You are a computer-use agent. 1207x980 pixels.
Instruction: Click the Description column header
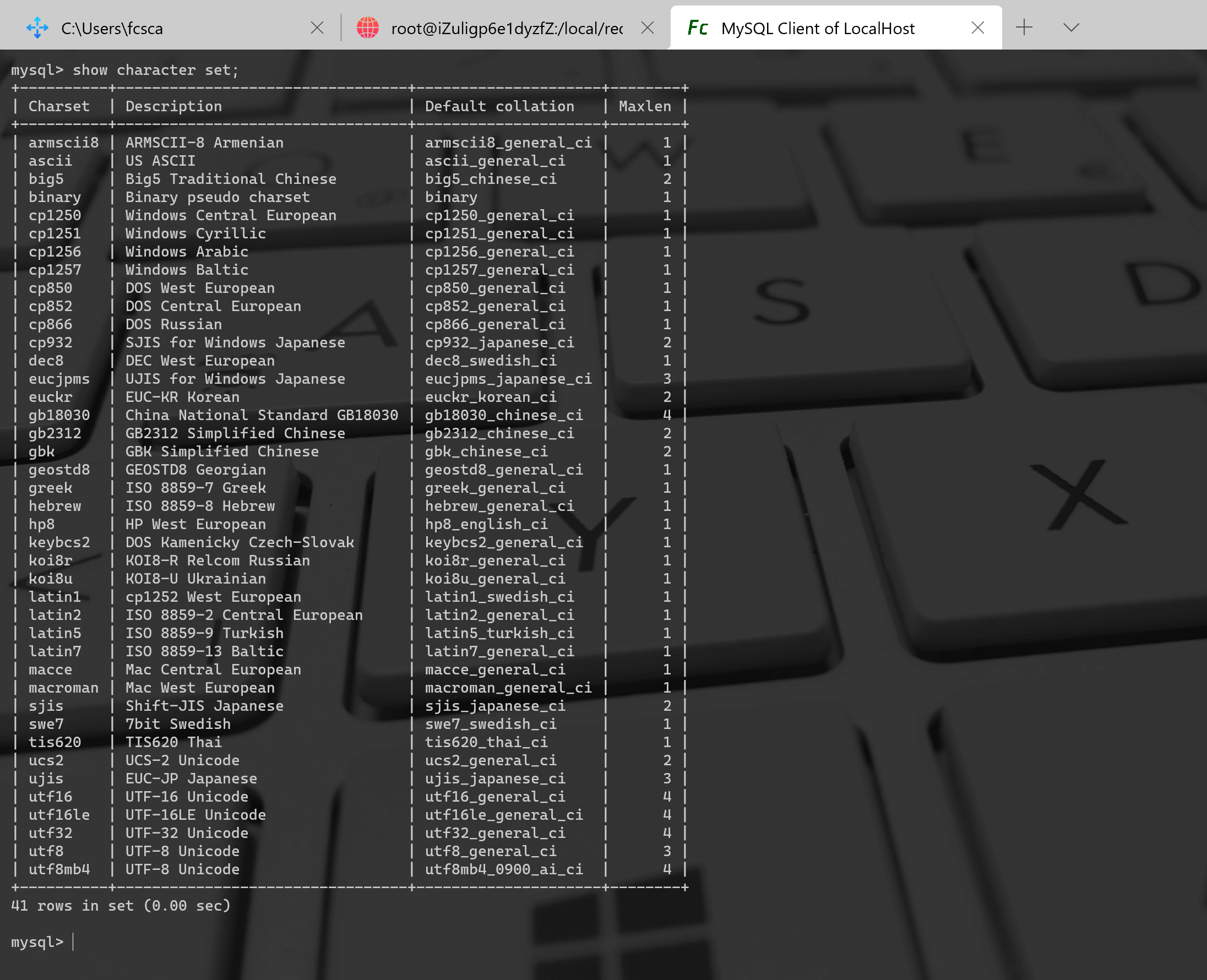[173, 106]
